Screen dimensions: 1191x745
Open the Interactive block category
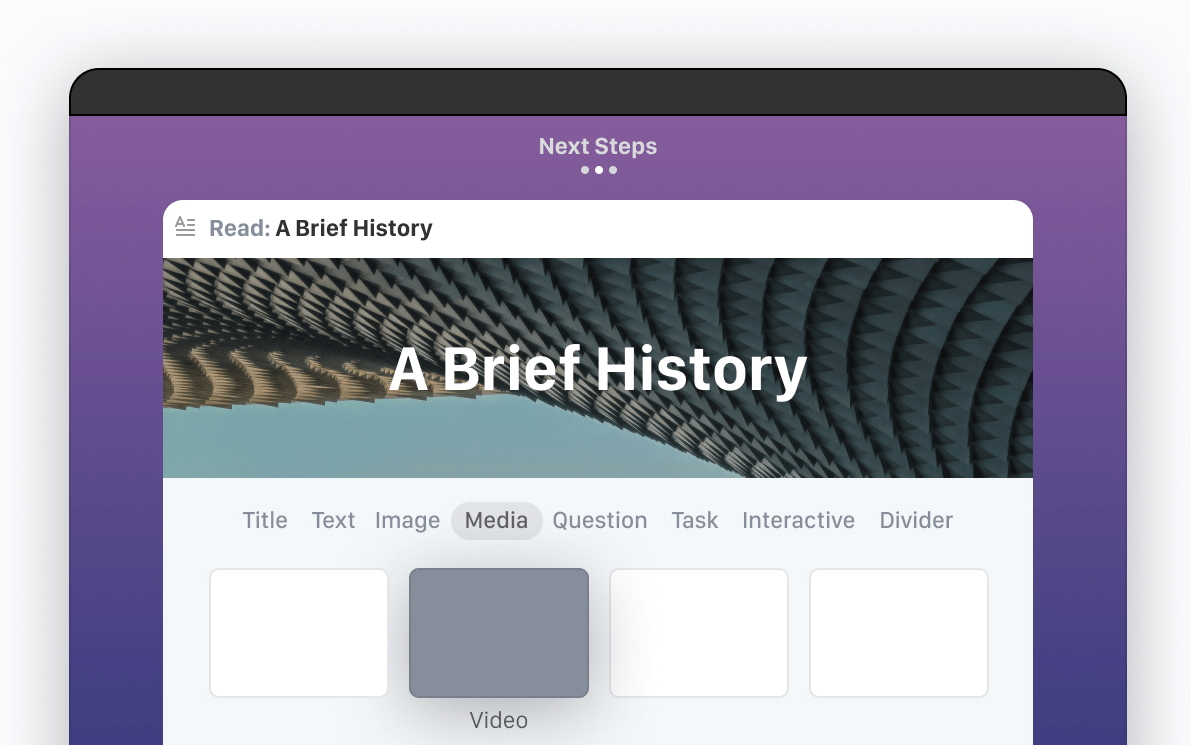tap(798, 520)
